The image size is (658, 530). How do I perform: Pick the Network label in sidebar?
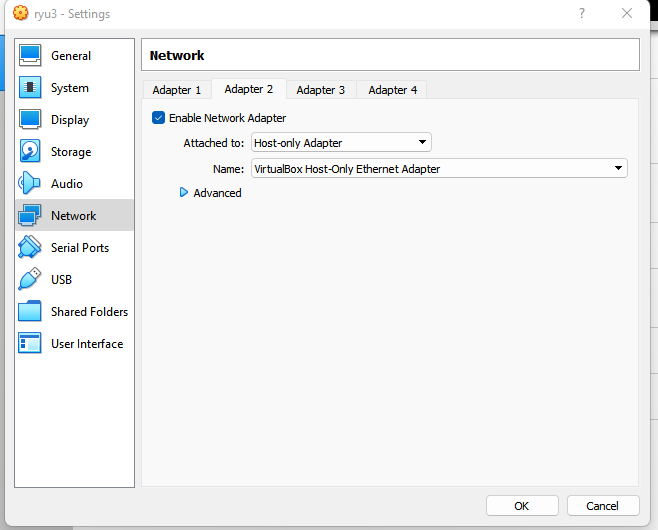(73, 216)
